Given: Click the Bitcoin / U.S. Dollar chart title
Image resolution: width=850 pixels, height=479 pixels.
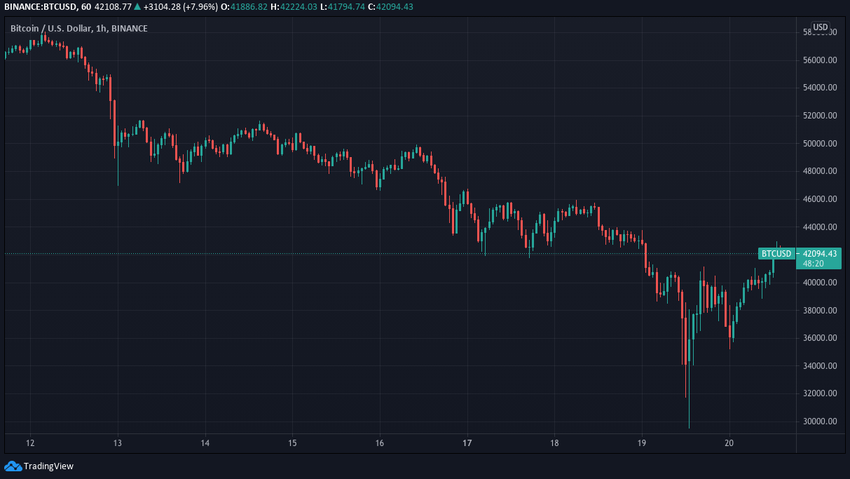Looking at the screenshot, I should pos(79,28).
